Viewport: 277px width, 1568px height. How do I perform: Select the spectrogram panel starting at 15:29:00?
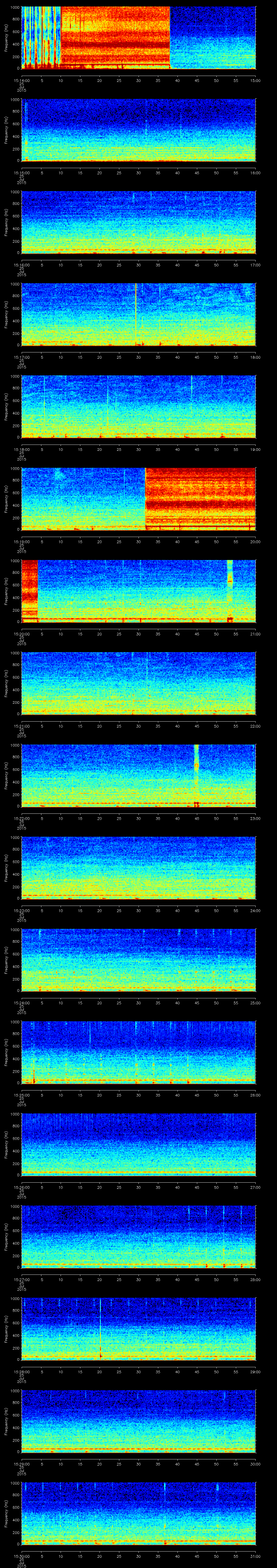click(x=139, y=1421)
